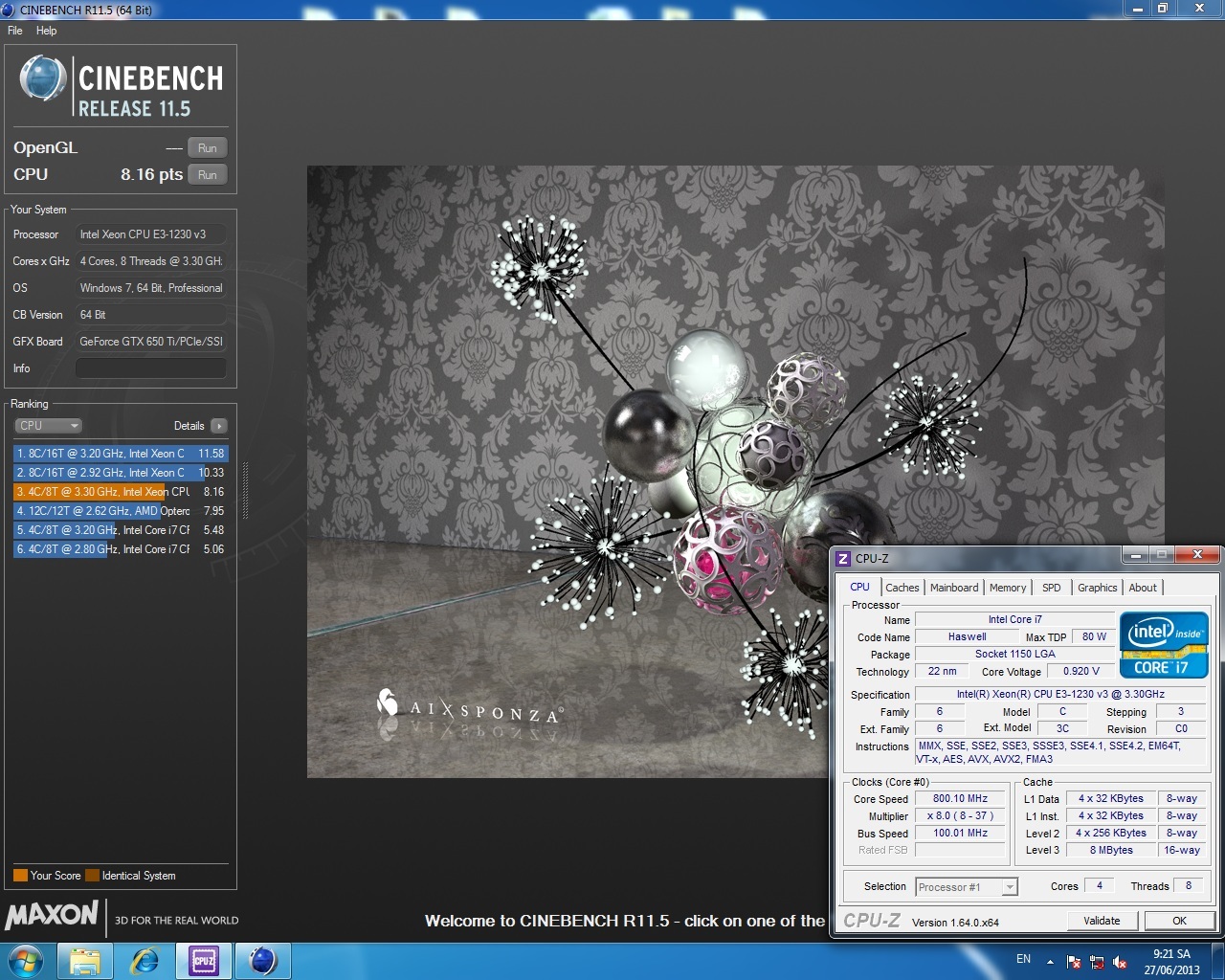Click the Processor field Intel Xeon E3-1230
The height and width of the screenshot is (980, 1225).
click(151, 234)
